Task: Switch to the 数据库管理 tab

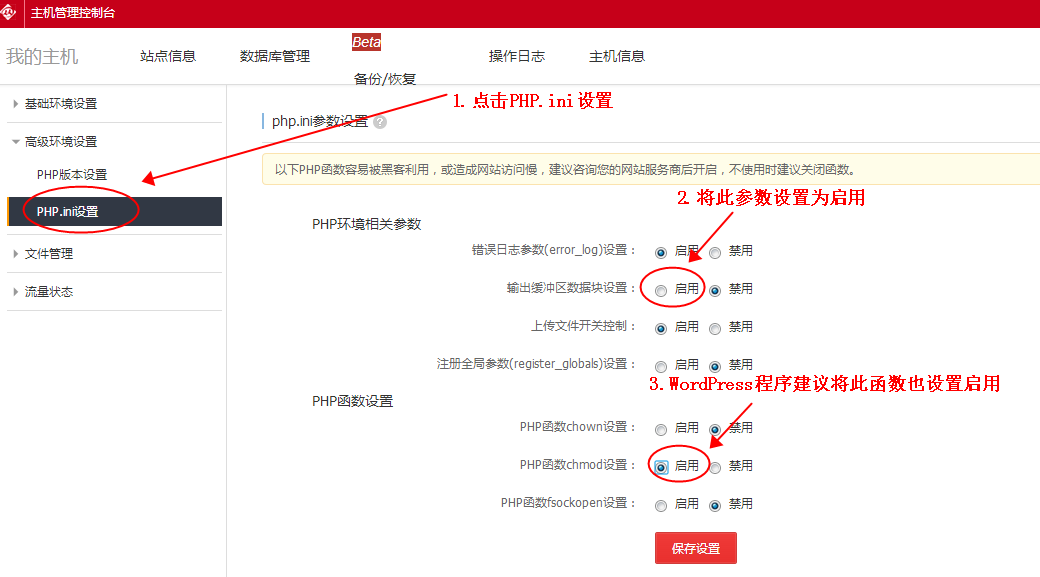Action: [275, 57]
